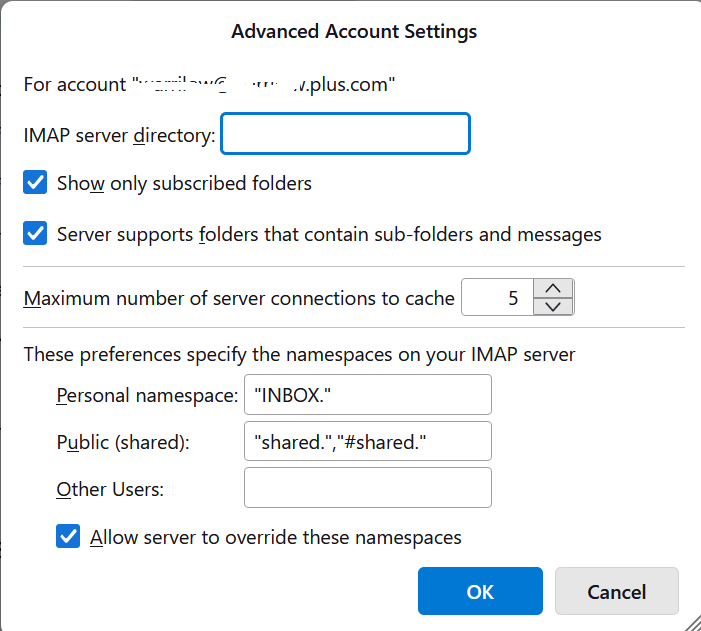Screen dimensions: 701x631
Task: Click the "Maximum number of server connections" label
Action: 239,298
